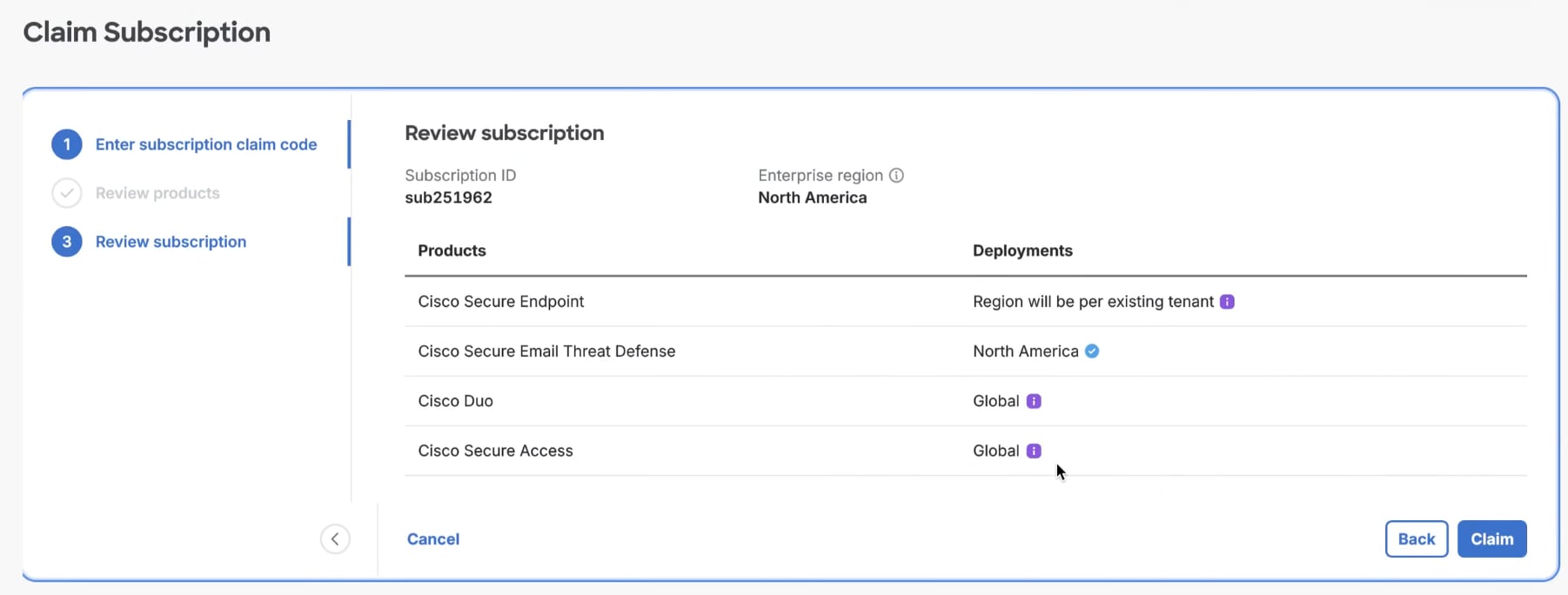
Task: Click step 3 circle icon
Action: click(x=67, y=242)
